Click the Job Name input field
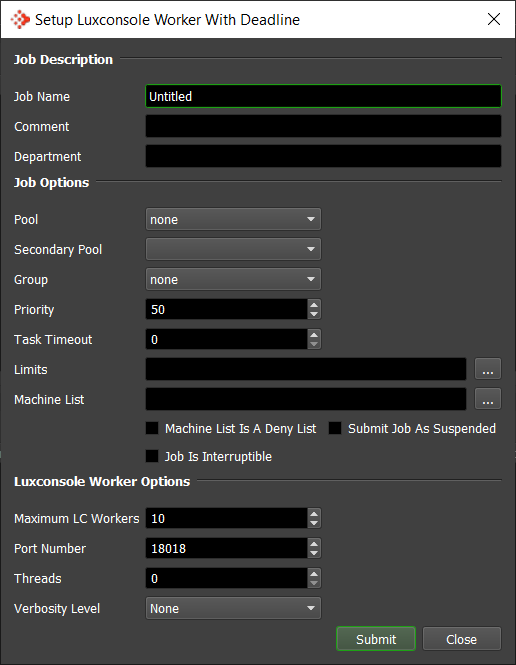The image size is (516, 665). [323, 96]
